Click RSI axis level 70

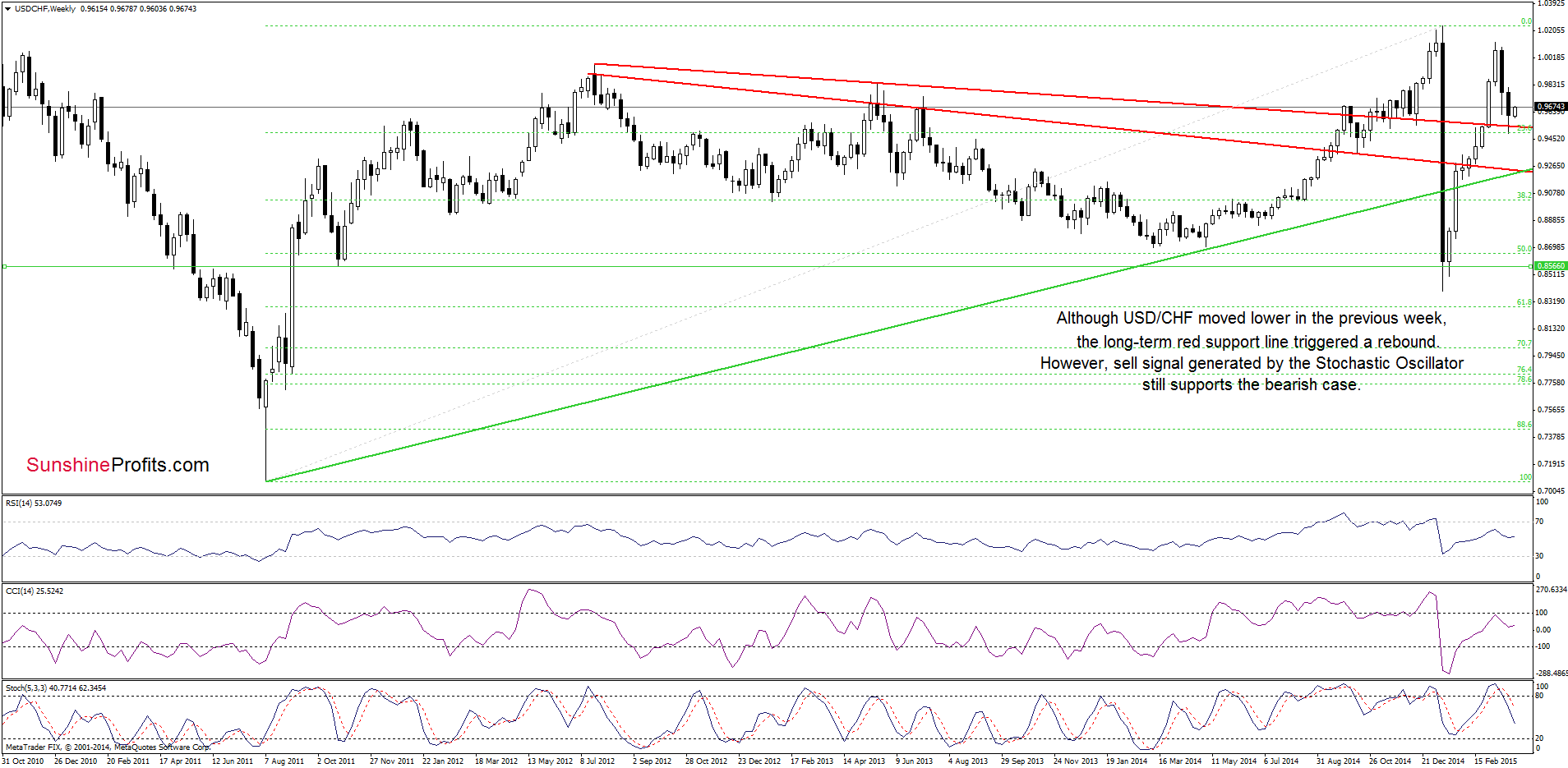1540,522
